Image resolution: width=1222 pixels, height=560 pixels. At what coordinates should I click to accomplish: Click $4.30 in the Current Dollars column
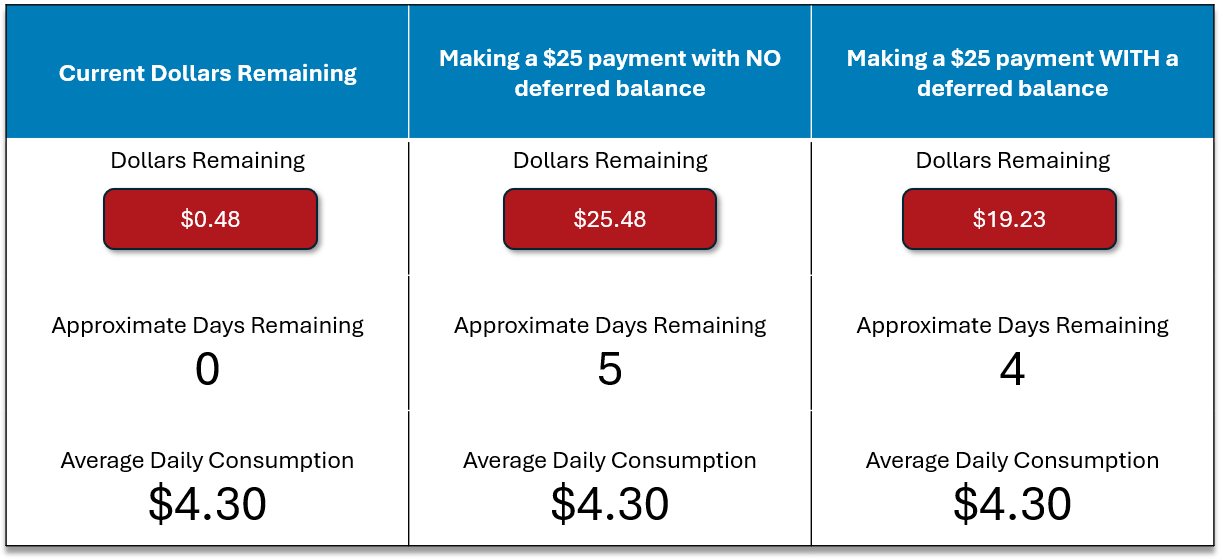pos(207,504)
